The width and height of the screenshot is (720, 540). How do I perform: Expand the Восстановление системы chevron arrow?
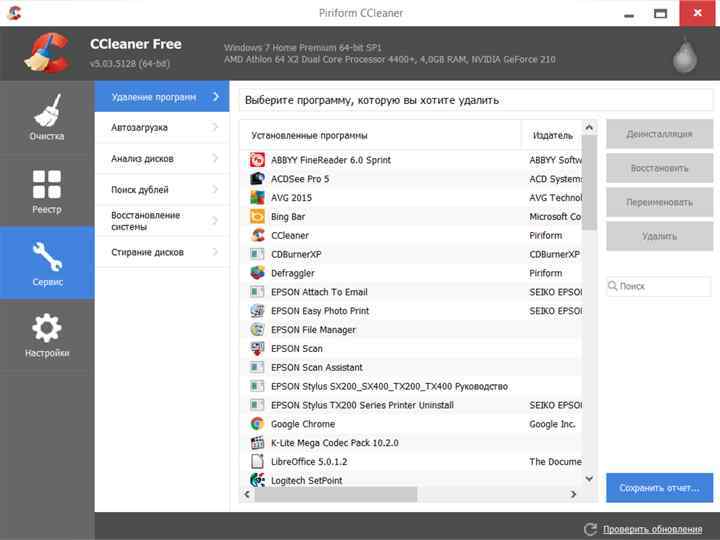point(215,221)
